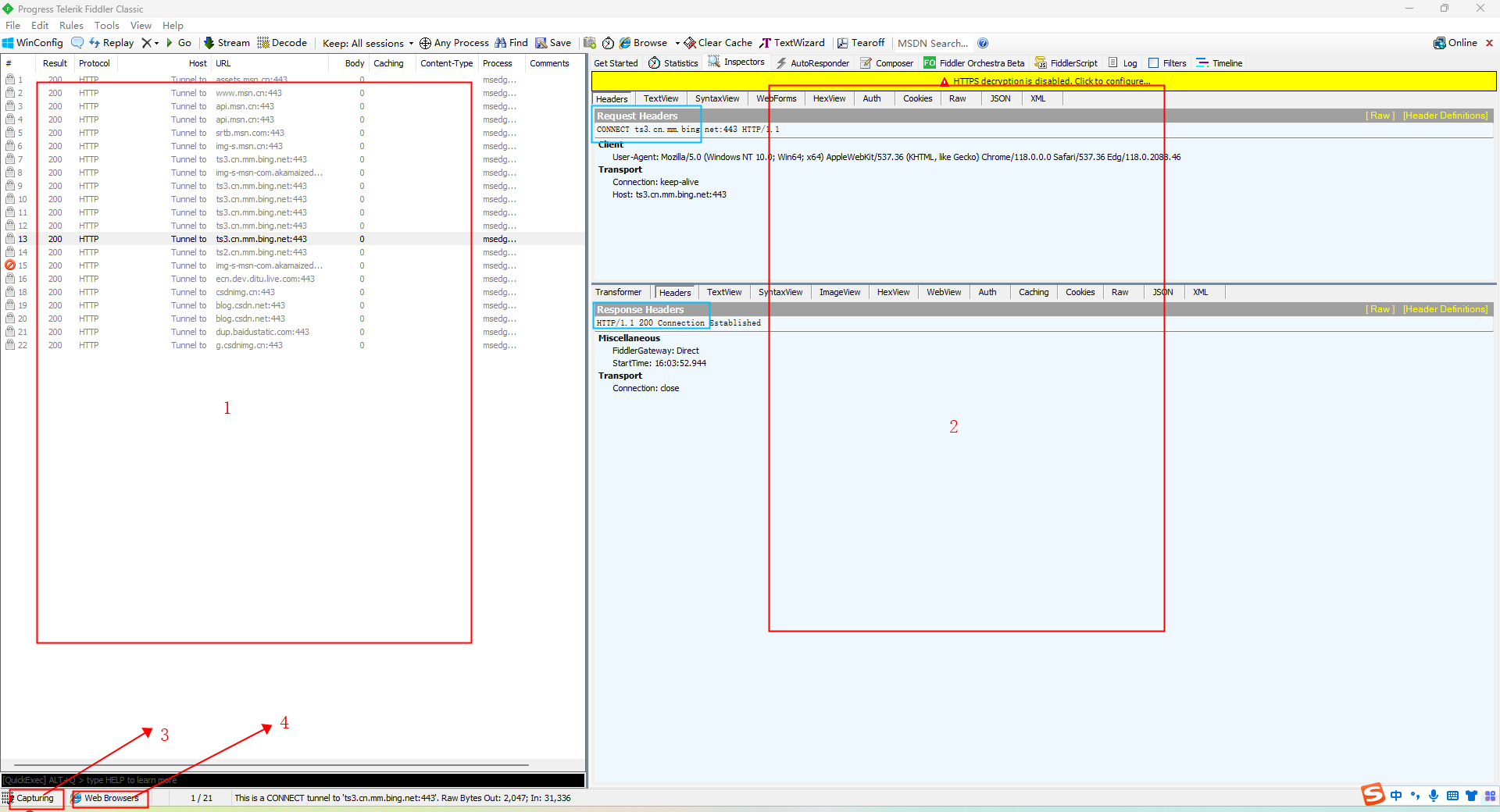The height and width of the screenshot is (812, 1500).
Task: Toggle the Filters tab checkbox
Action: click(1153, 63)
